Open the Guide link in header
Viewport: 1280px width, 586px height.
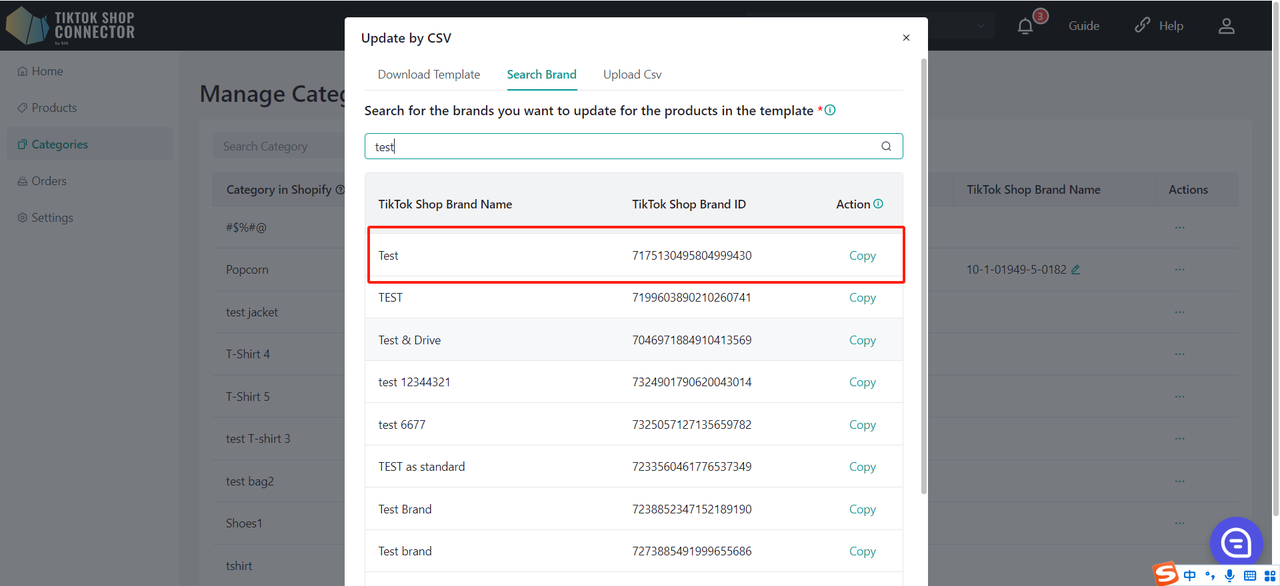coord(1084,26)
